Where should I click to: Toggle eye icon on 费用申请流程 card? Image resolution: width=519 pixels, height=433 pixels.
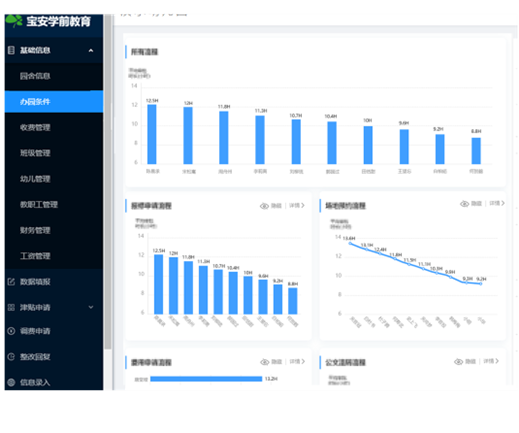click(265, 362)
